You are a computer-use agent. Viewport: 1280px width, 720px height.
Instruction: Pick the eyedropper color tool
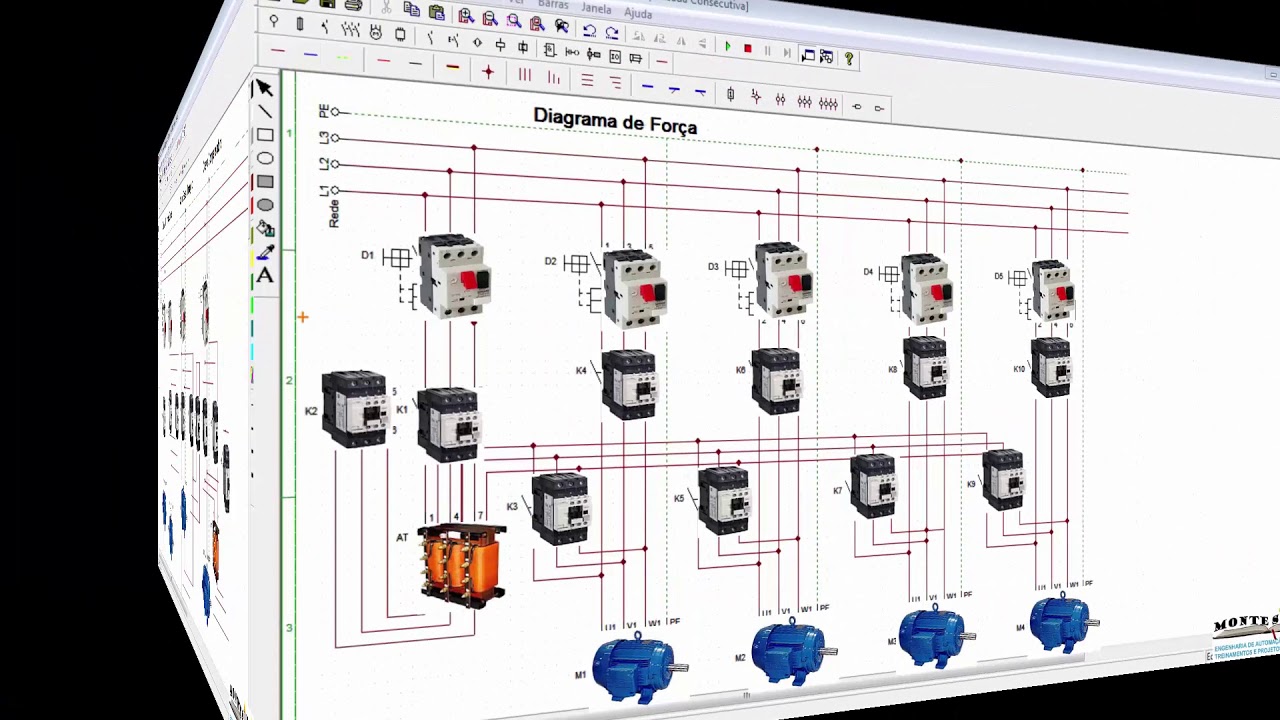pos(265,253)
